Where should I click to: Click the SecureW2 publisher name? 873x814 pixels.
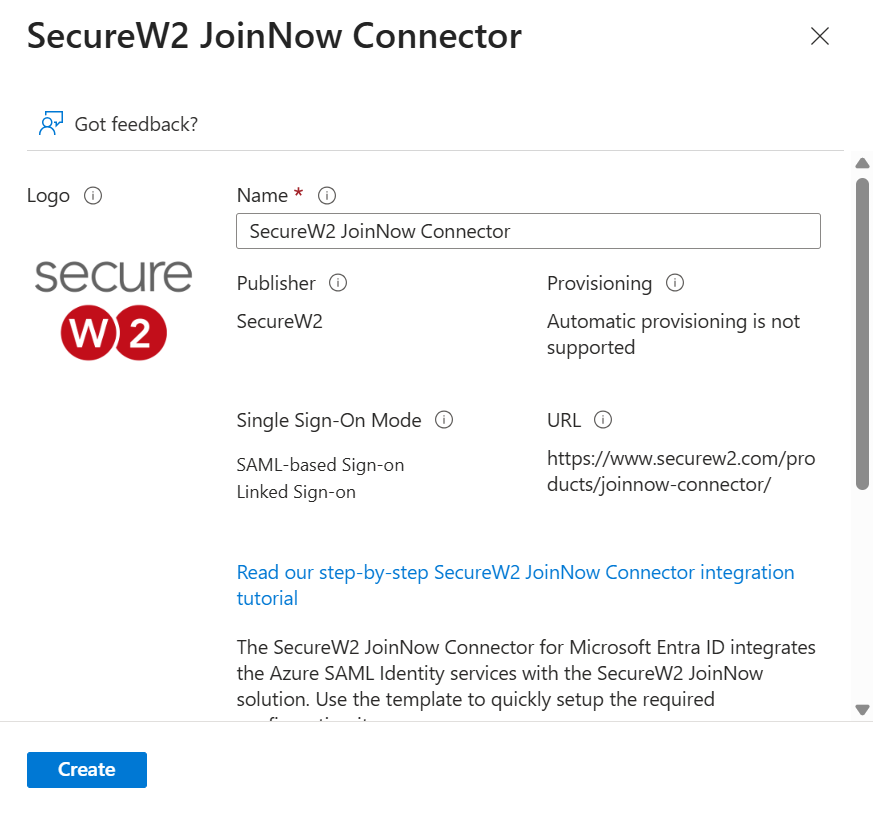(279, 321)
